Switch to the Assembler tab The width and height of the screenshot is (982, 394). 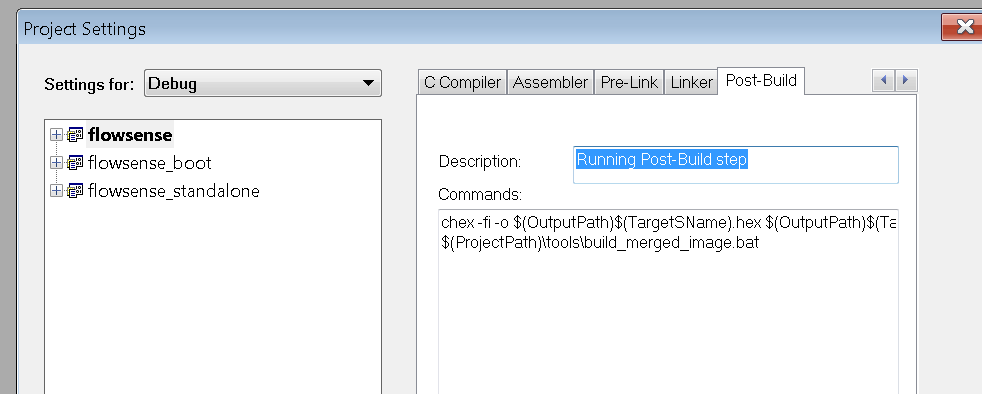click(550, 82)
